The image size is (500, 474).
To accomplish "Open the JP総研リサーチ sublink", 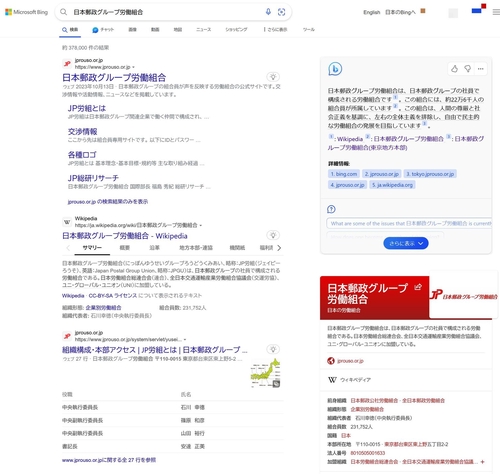I will [93, 178].
